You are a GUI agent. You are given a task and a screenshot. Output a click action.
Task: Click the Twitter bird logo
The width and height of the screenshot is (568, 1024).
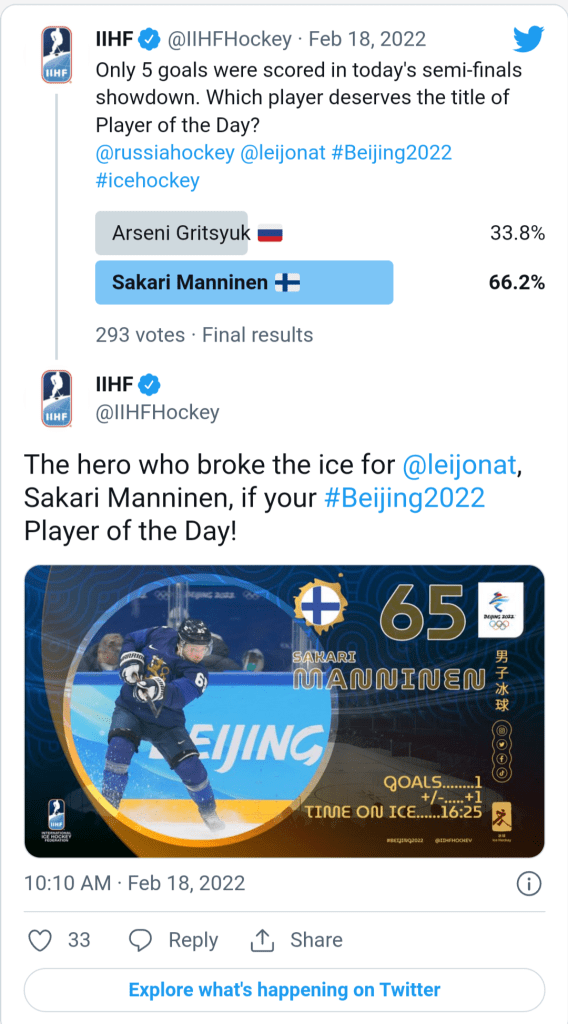click(x=528, y=40)
